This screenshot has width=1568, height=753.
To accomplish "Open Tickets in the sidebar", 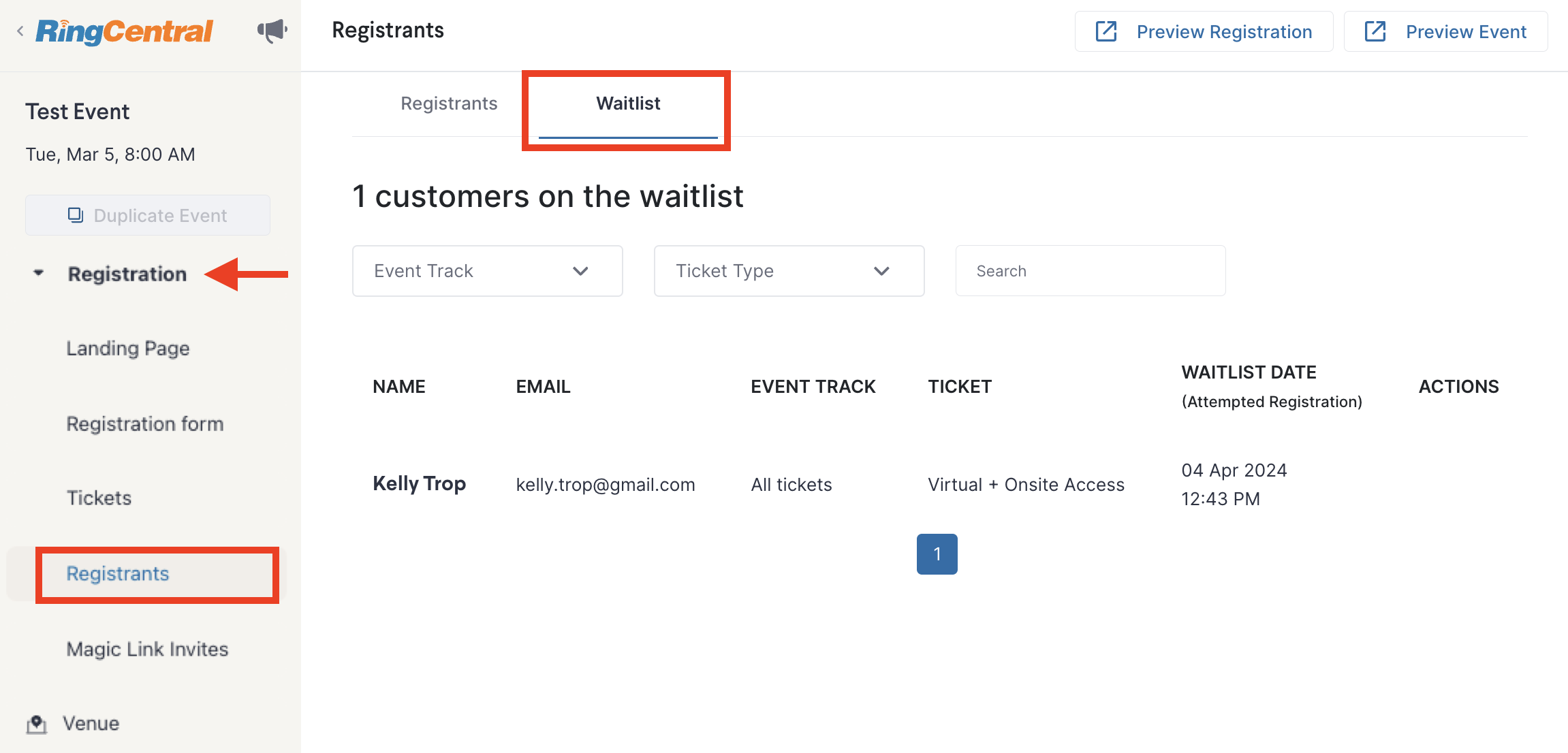I will tap(99, 498).
